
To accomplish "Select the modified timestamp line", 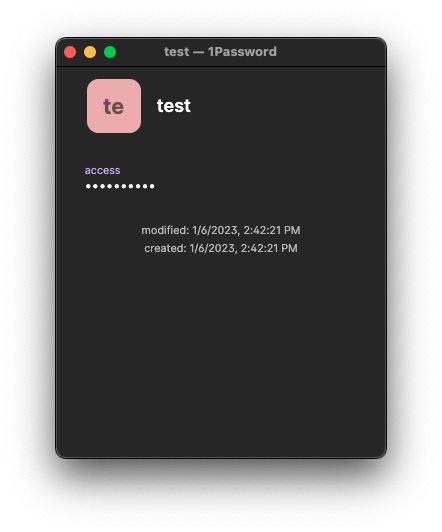I will (221, 230).
